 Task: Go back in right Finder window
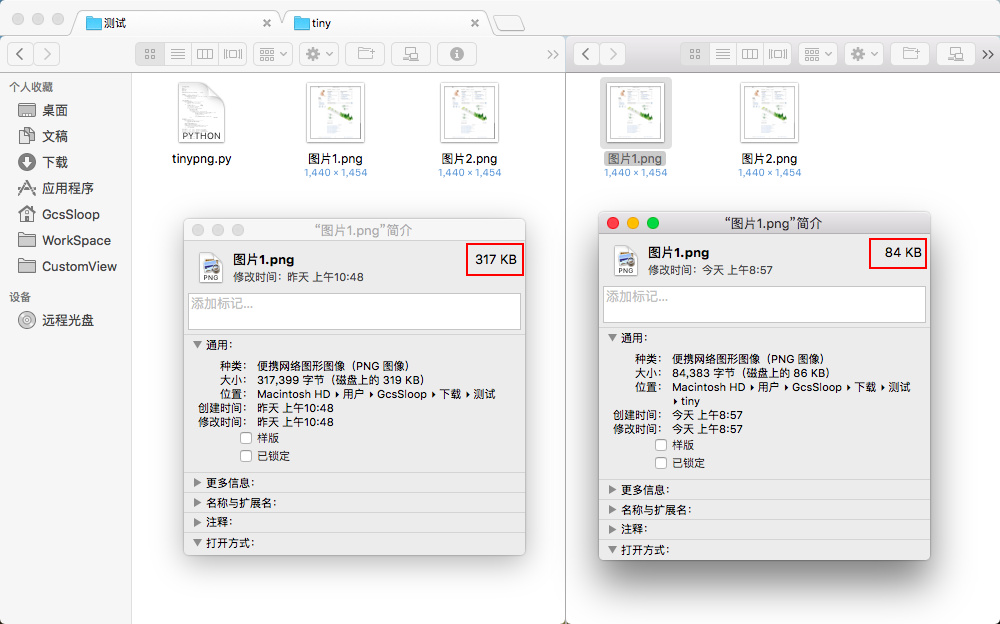586,54
